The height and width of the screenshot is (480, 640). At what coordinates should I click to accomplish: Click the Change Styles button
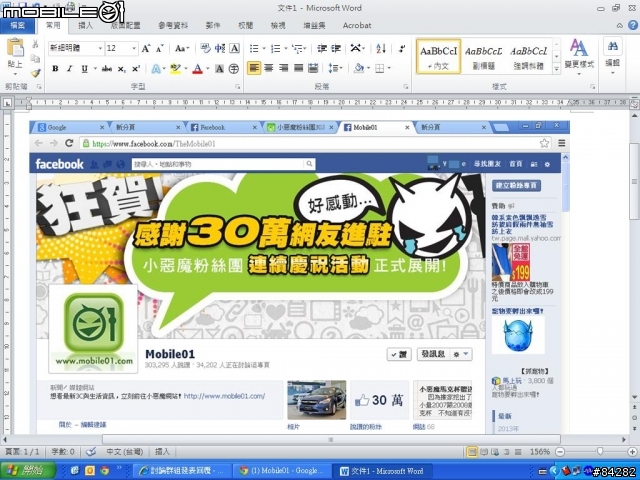(579, 56)
